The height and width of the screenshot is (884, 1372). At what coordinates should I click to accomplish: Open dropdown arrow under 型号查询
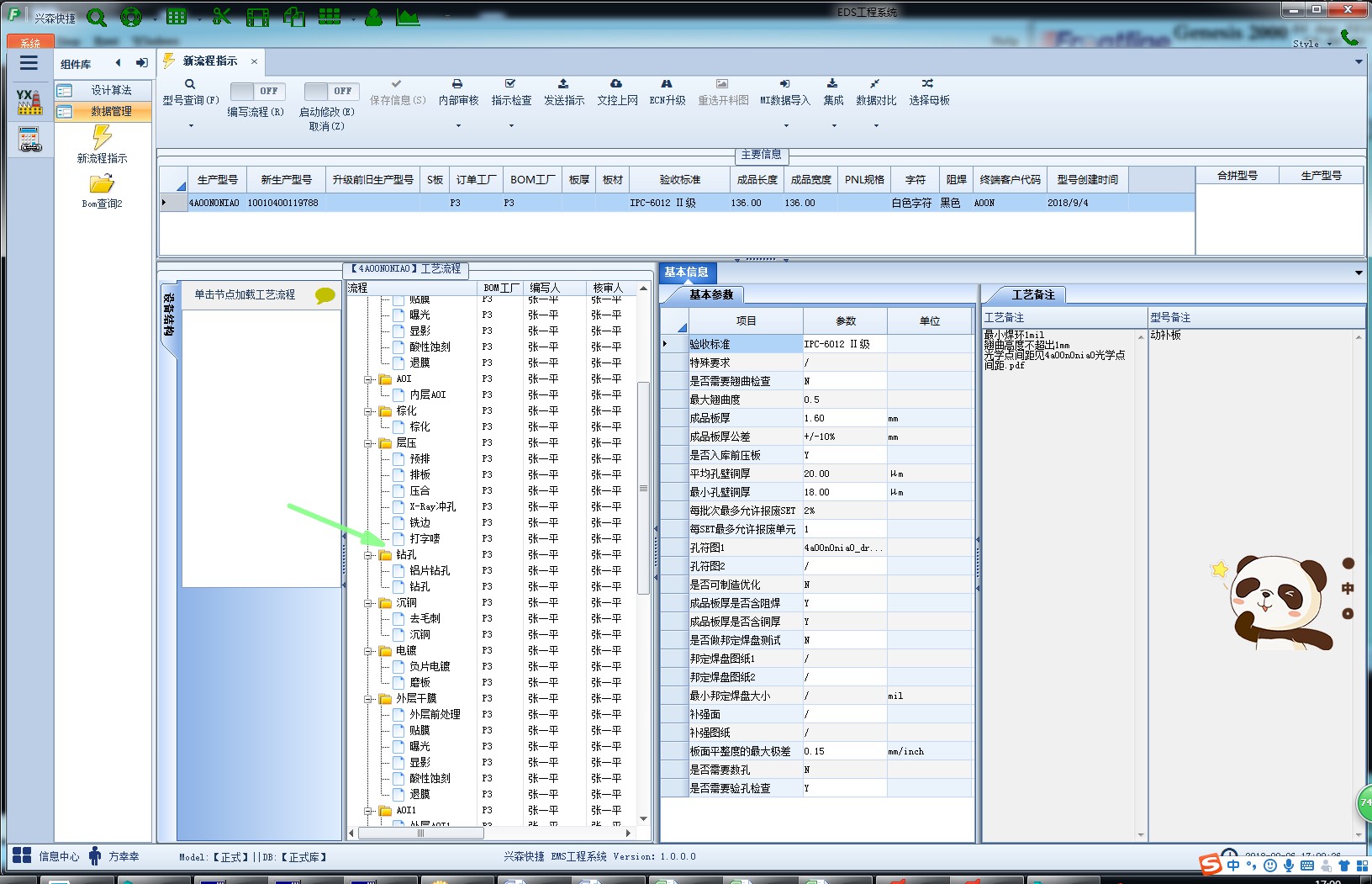click(191, 126)
